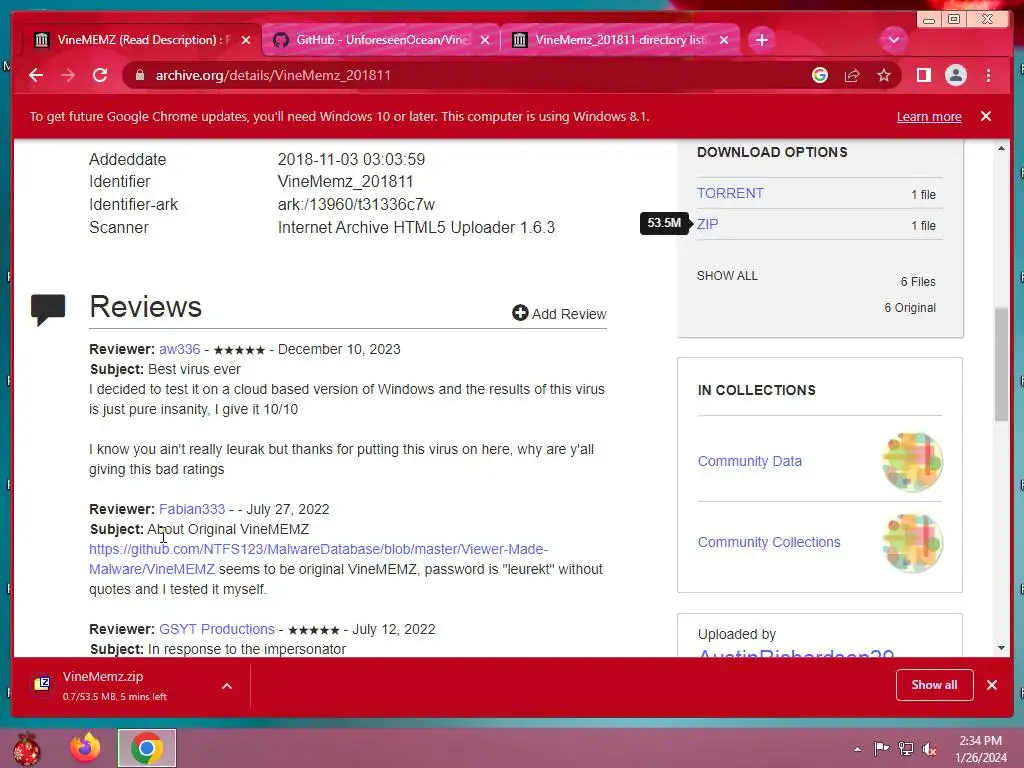Image resolution: width=1024 pixels, height=768 pixels.
Task: Select the identifier text VineMemz_201811
Action: pyautogui.click(x=345, y=182)
